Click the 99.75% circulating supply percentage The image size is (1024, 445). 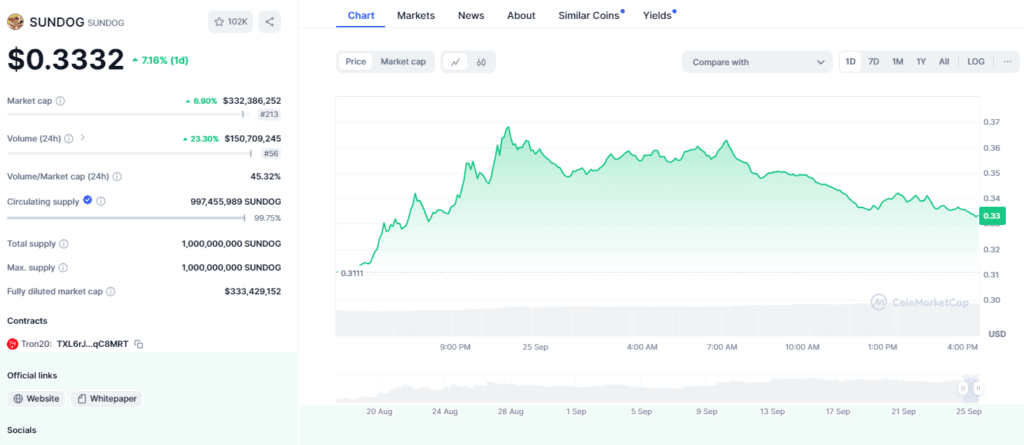268,218
